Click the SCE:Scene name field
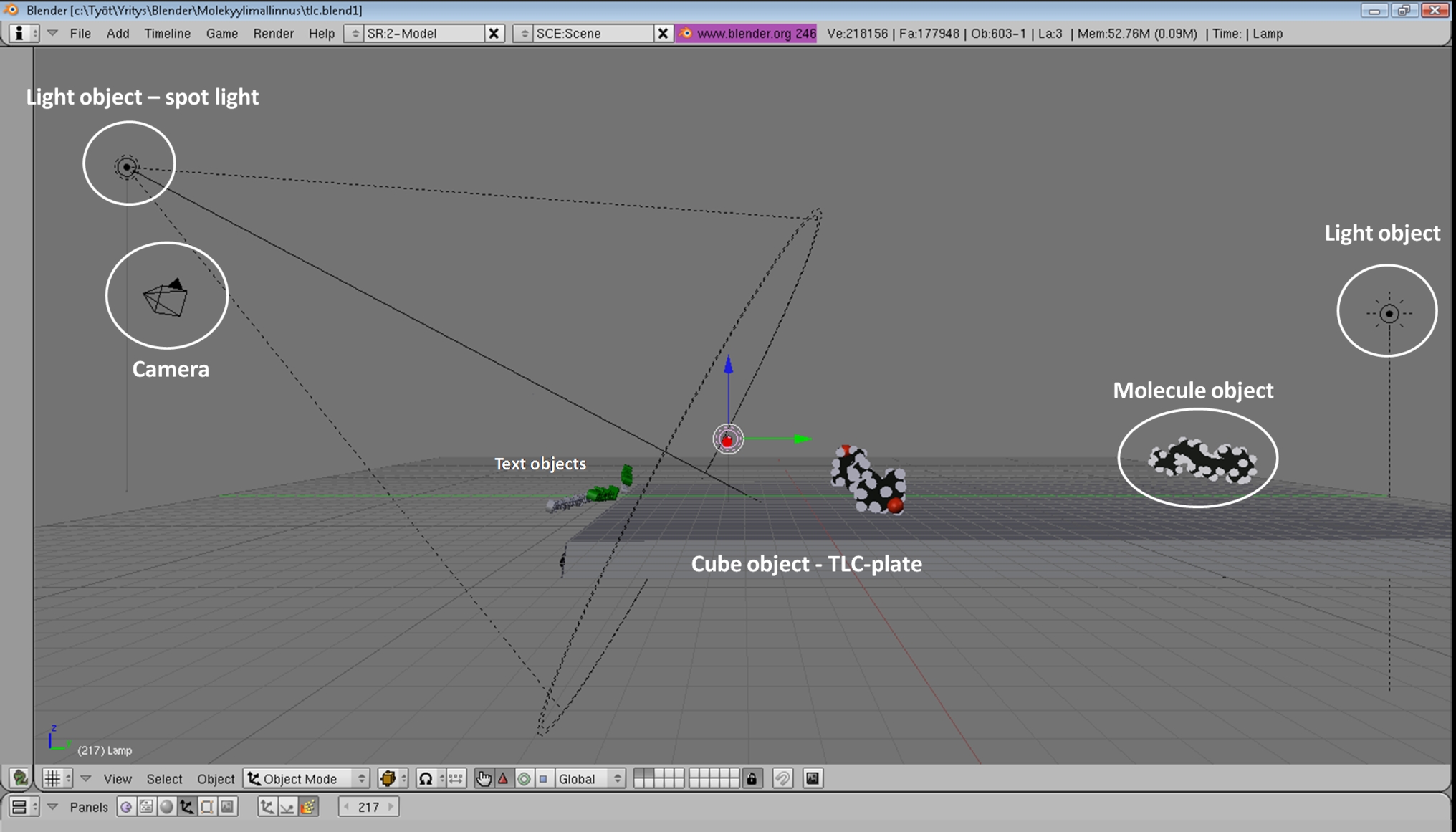The image size is (1456, 832). tap(593, 34)
